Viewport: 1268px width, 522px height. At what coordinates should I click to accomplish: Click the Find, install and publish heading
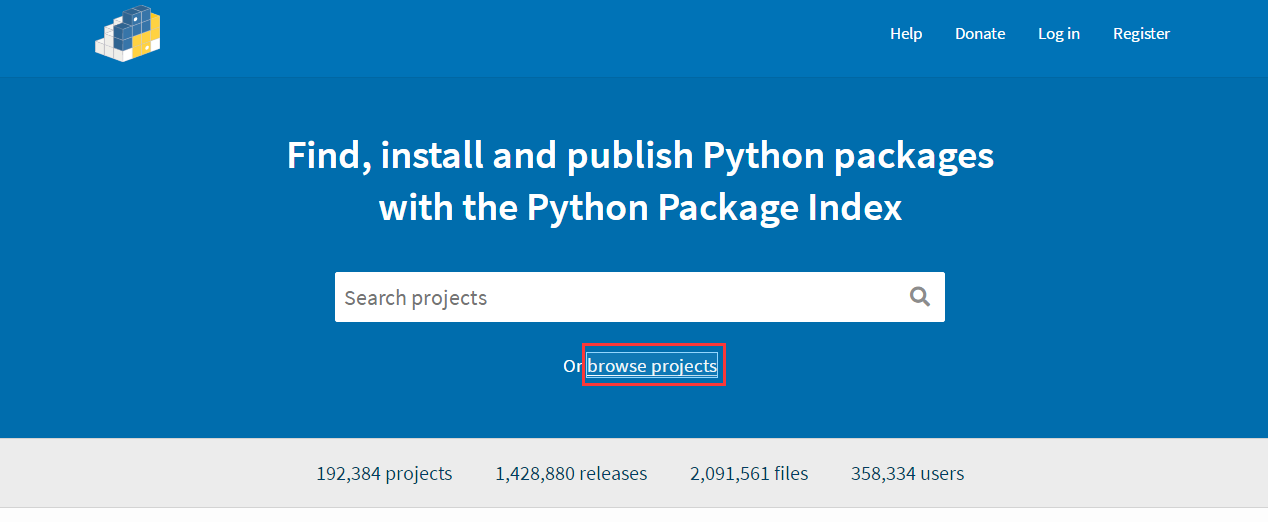pos(640,182)
